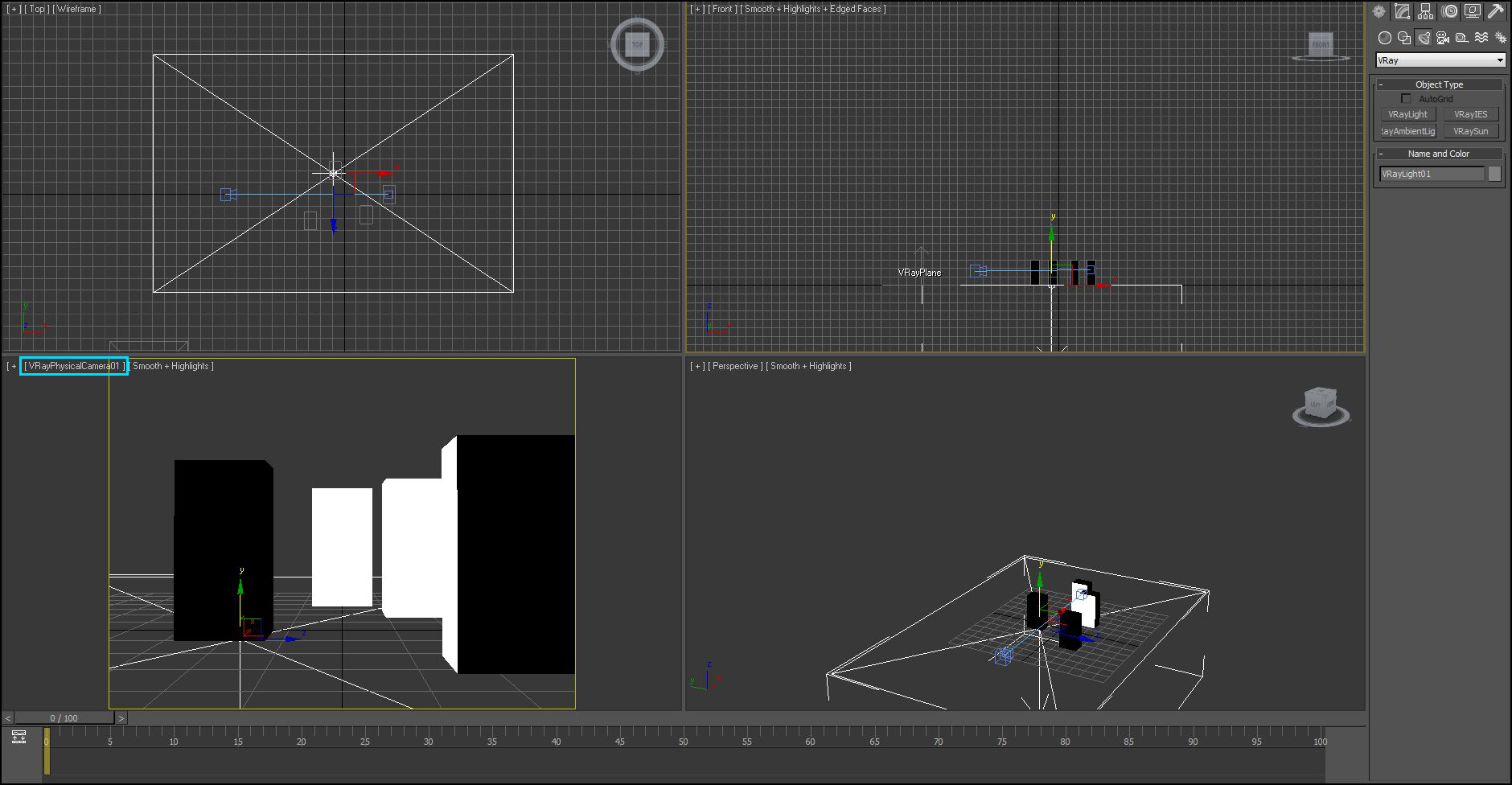This screenshot has width=1512, height=785.
Task: Select the Cameras creation category icon
Action: tap(1443, 38)
